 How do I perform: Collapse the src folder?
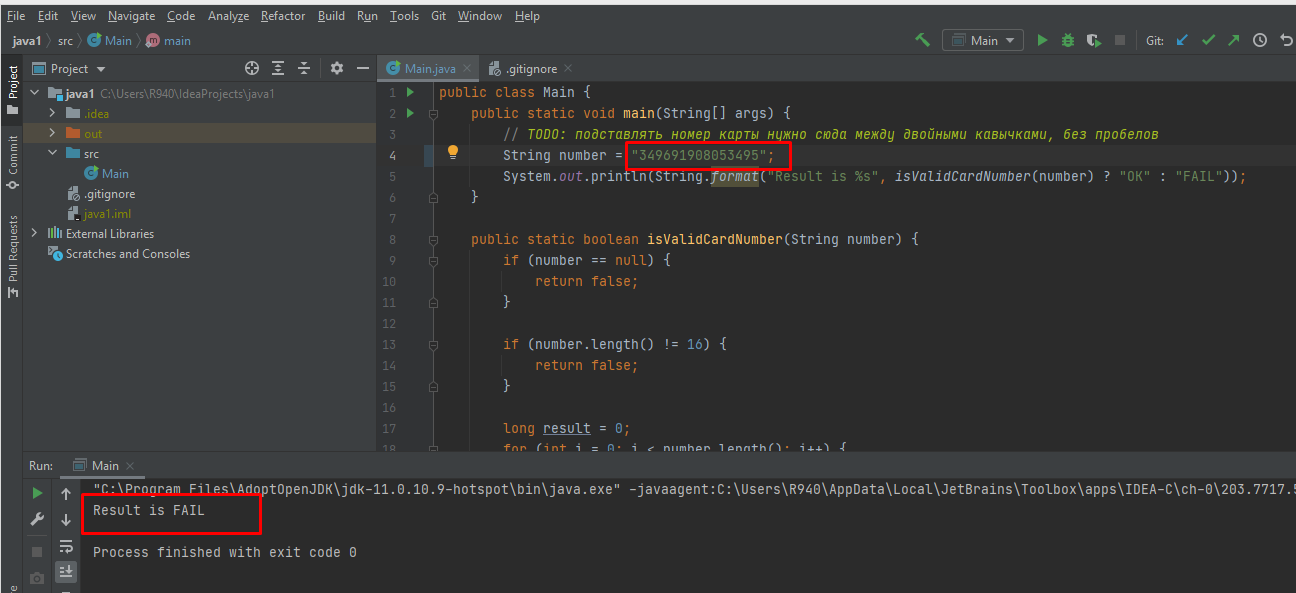[53, 153]
